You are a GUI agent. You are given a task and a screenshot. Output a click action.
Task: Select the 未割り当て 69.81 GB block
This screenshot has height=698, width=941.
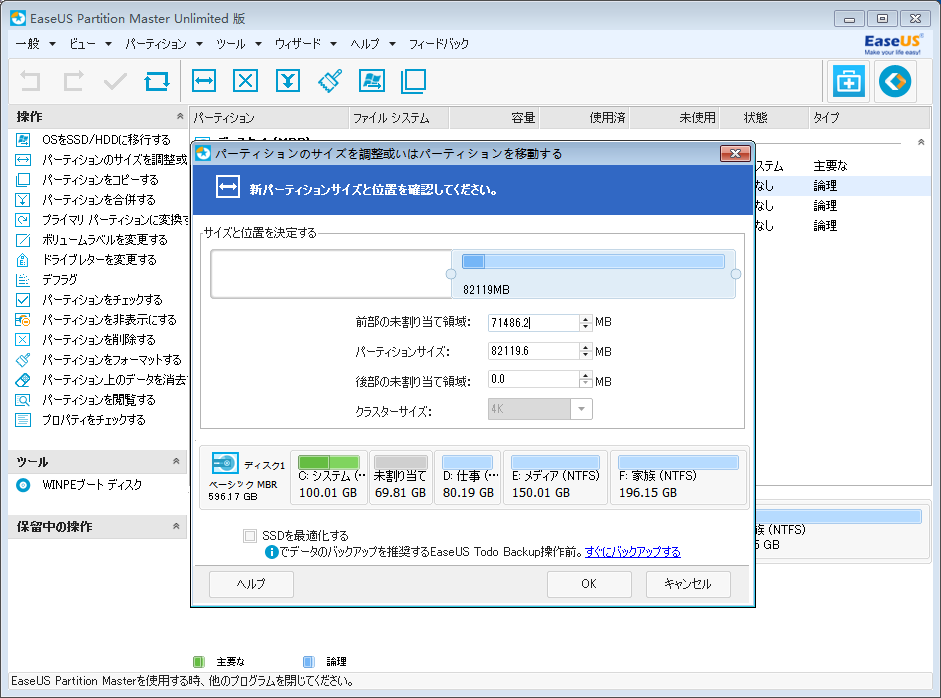tap(400, 478)
